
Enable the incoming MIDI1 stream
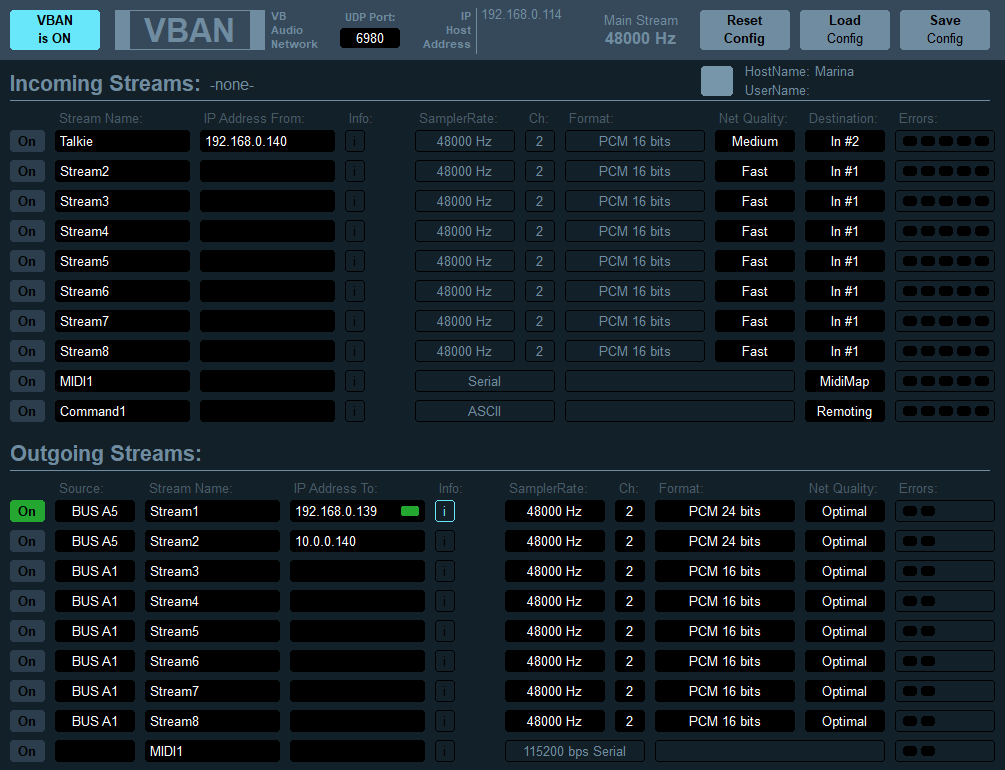[x=27, y=381]
